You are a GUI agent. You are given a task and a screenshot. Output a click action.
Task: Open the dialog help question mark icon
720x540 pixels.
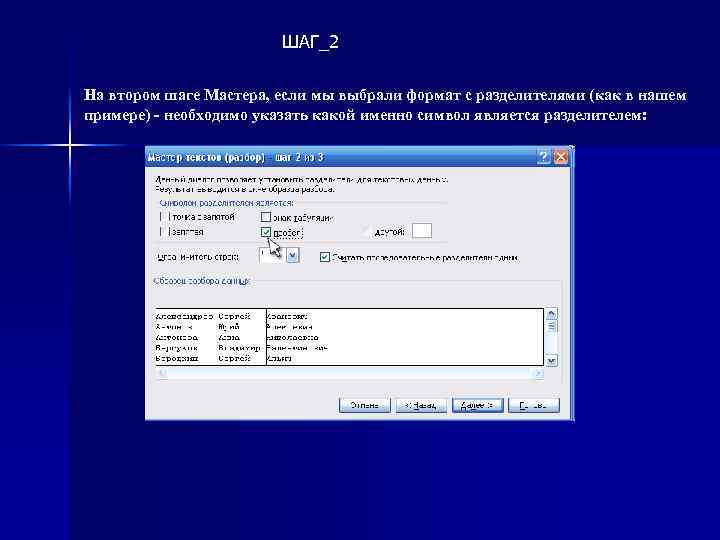tap(543, 157)
